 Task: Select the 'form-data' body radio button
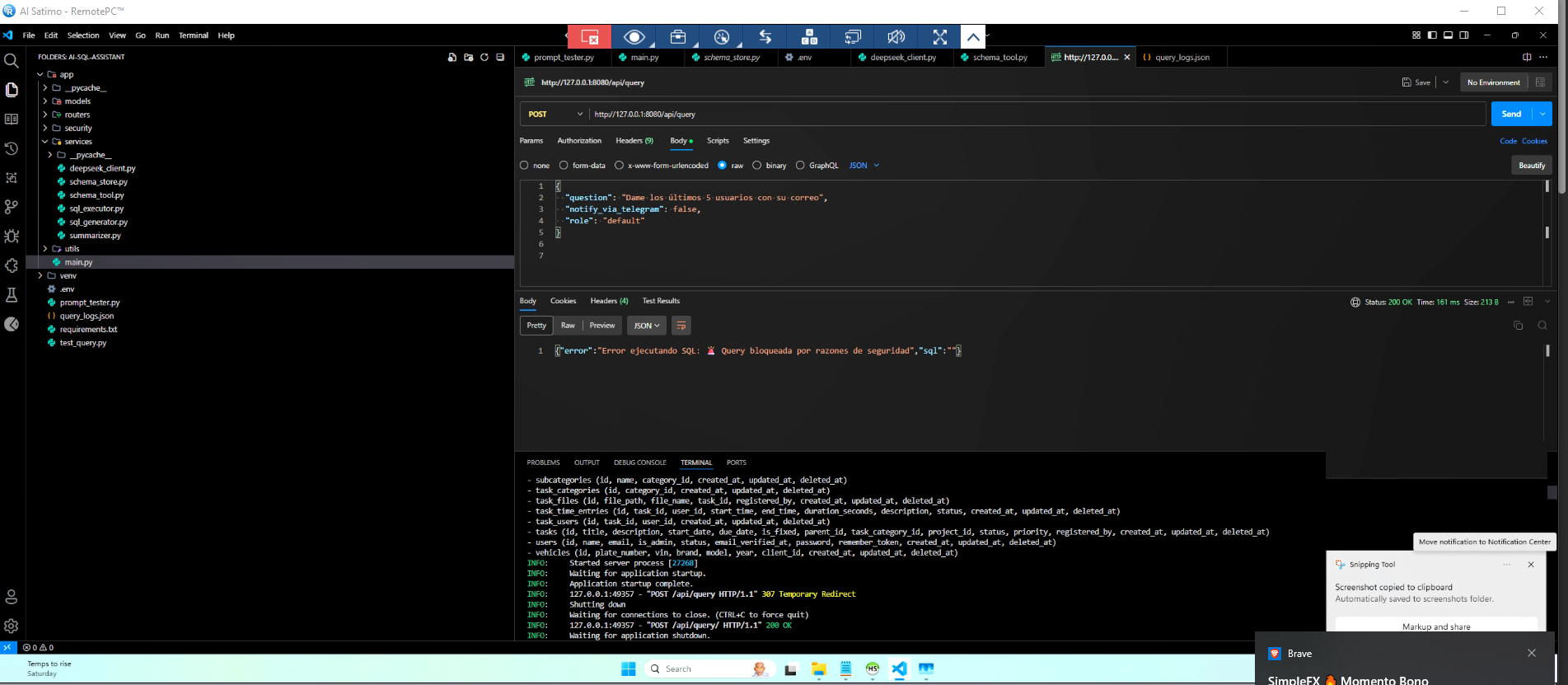click(x=564, y=166)
